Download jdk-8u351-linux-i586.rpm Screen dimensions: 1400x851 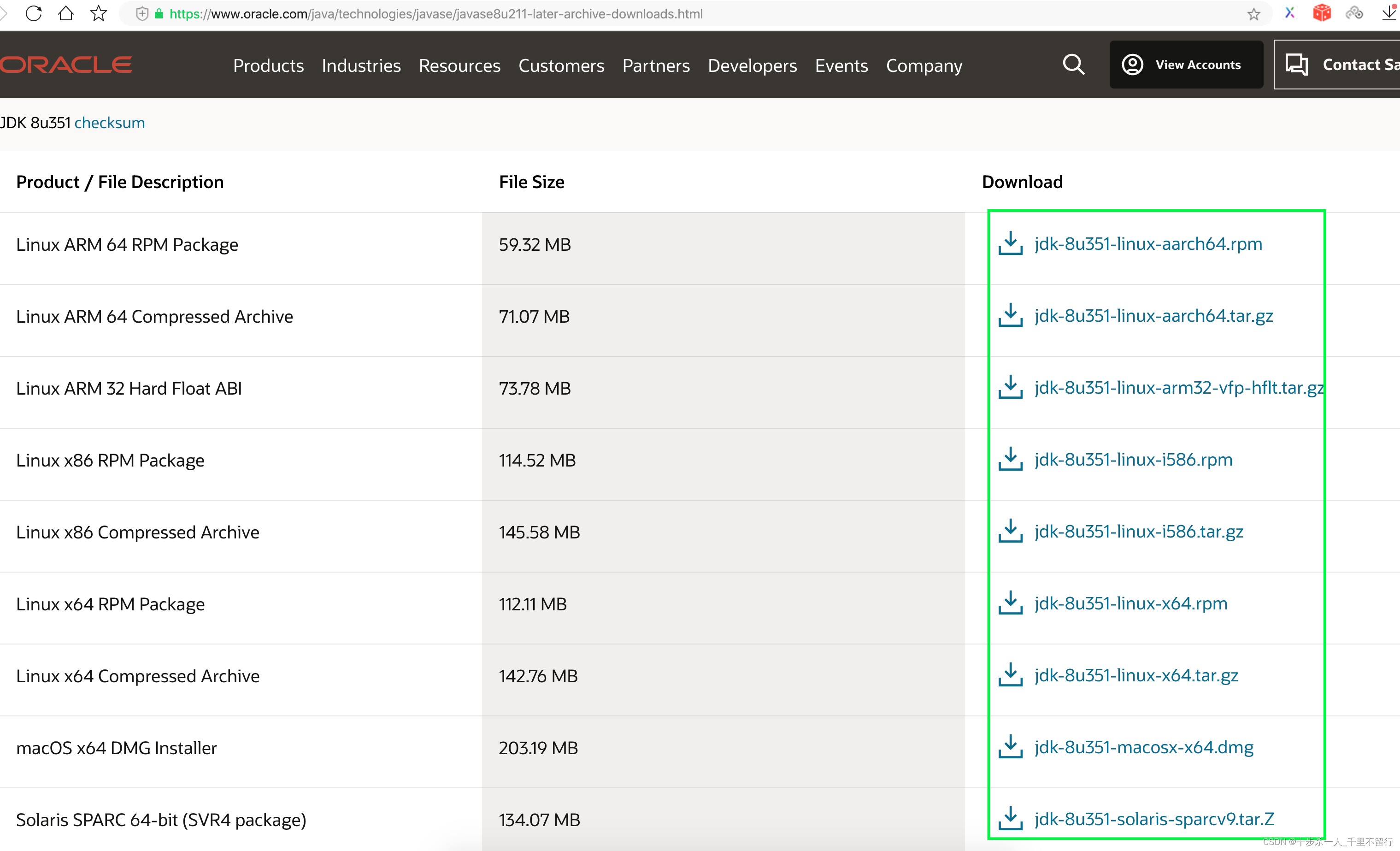point(1133,459)
